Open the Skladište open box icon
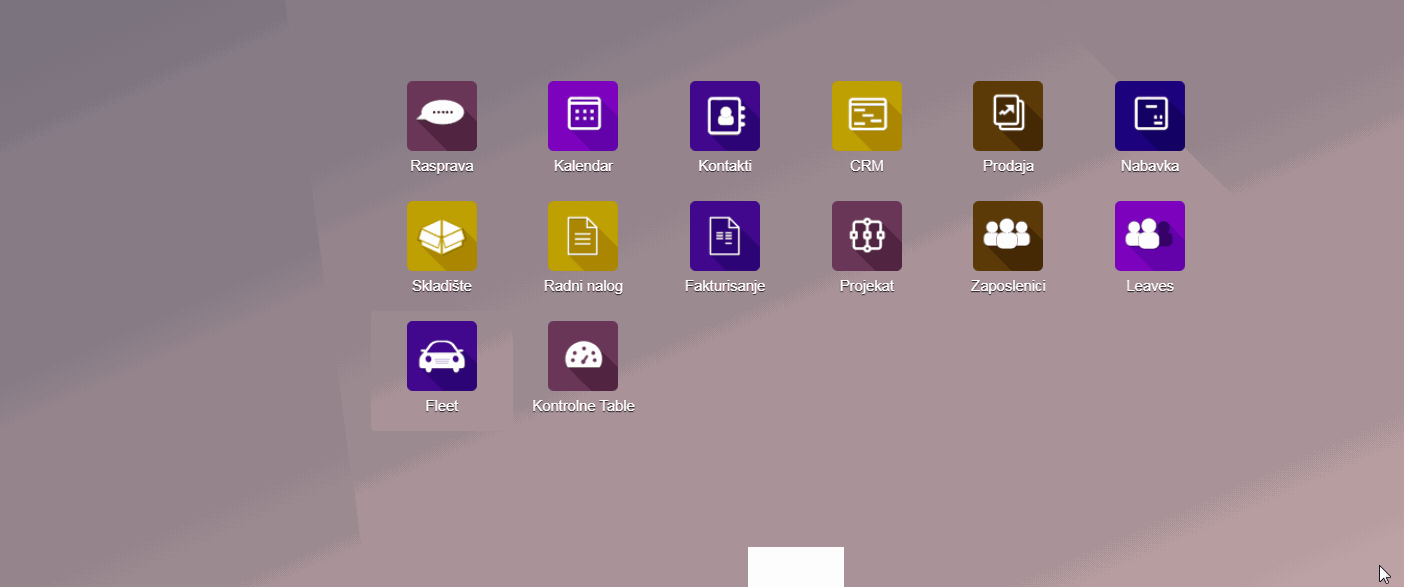 pyautogui.click(x=441, y=236)
